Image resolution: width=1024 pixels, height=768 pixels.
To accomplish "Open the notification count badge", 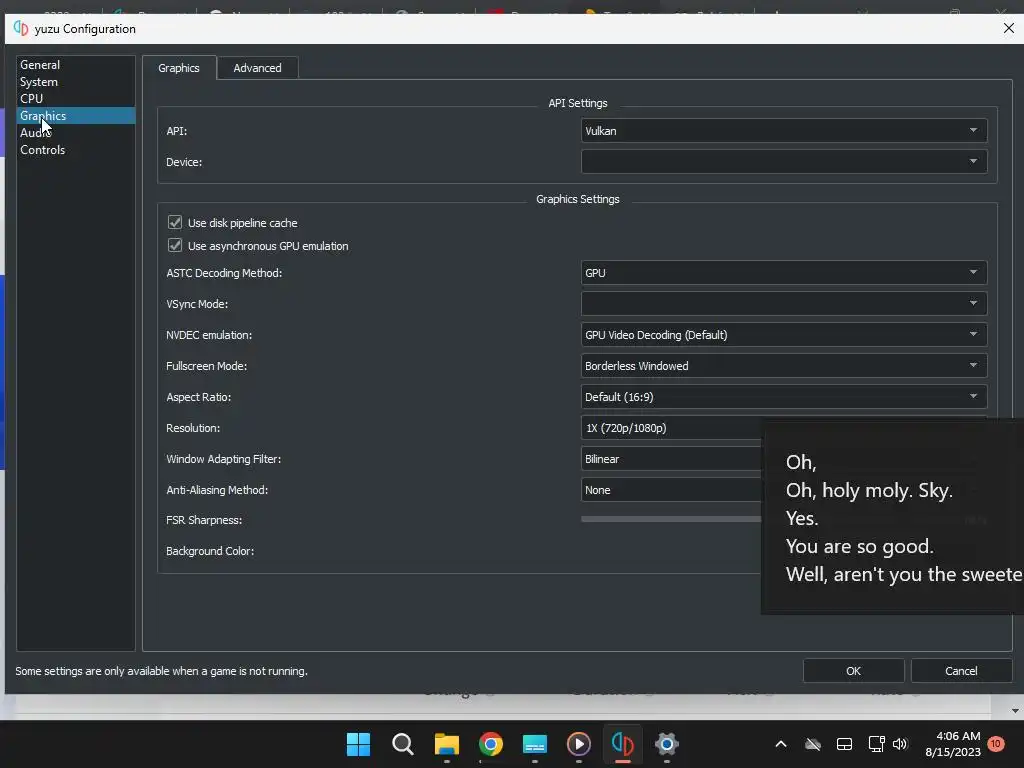I will click(x=996, y=744).
